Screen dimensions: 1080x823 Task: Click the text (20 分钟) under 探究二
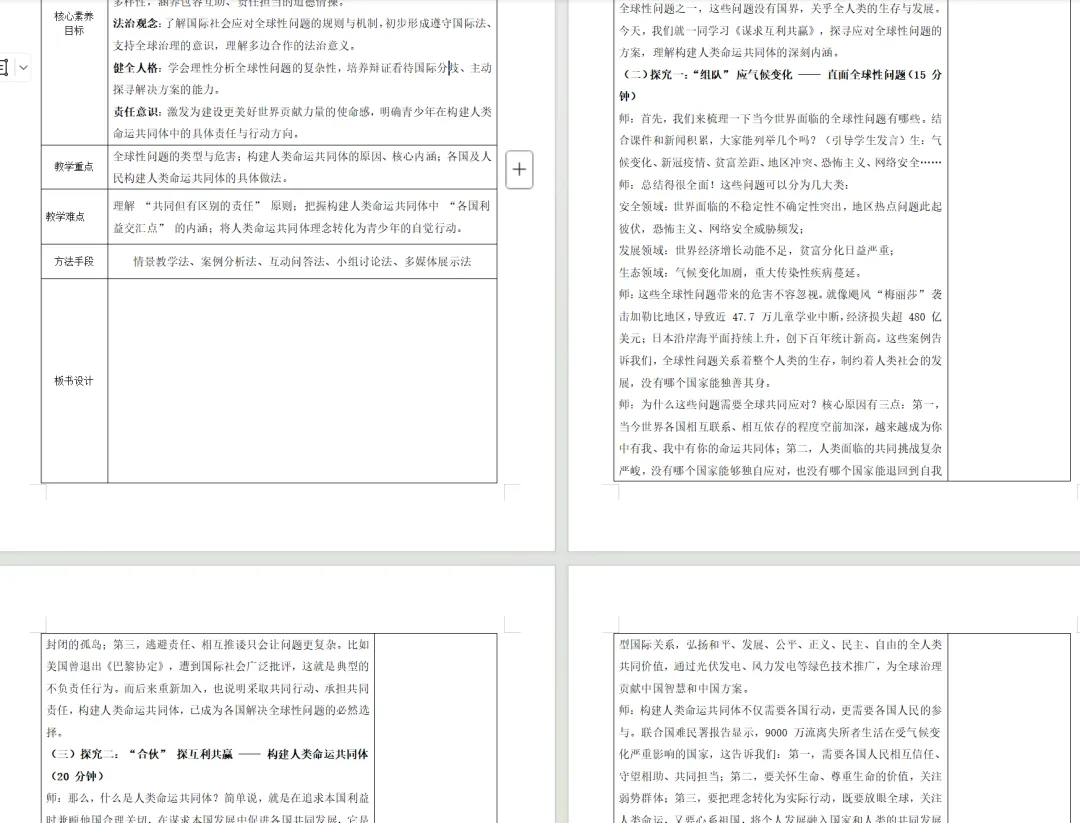tap(76, 776)
